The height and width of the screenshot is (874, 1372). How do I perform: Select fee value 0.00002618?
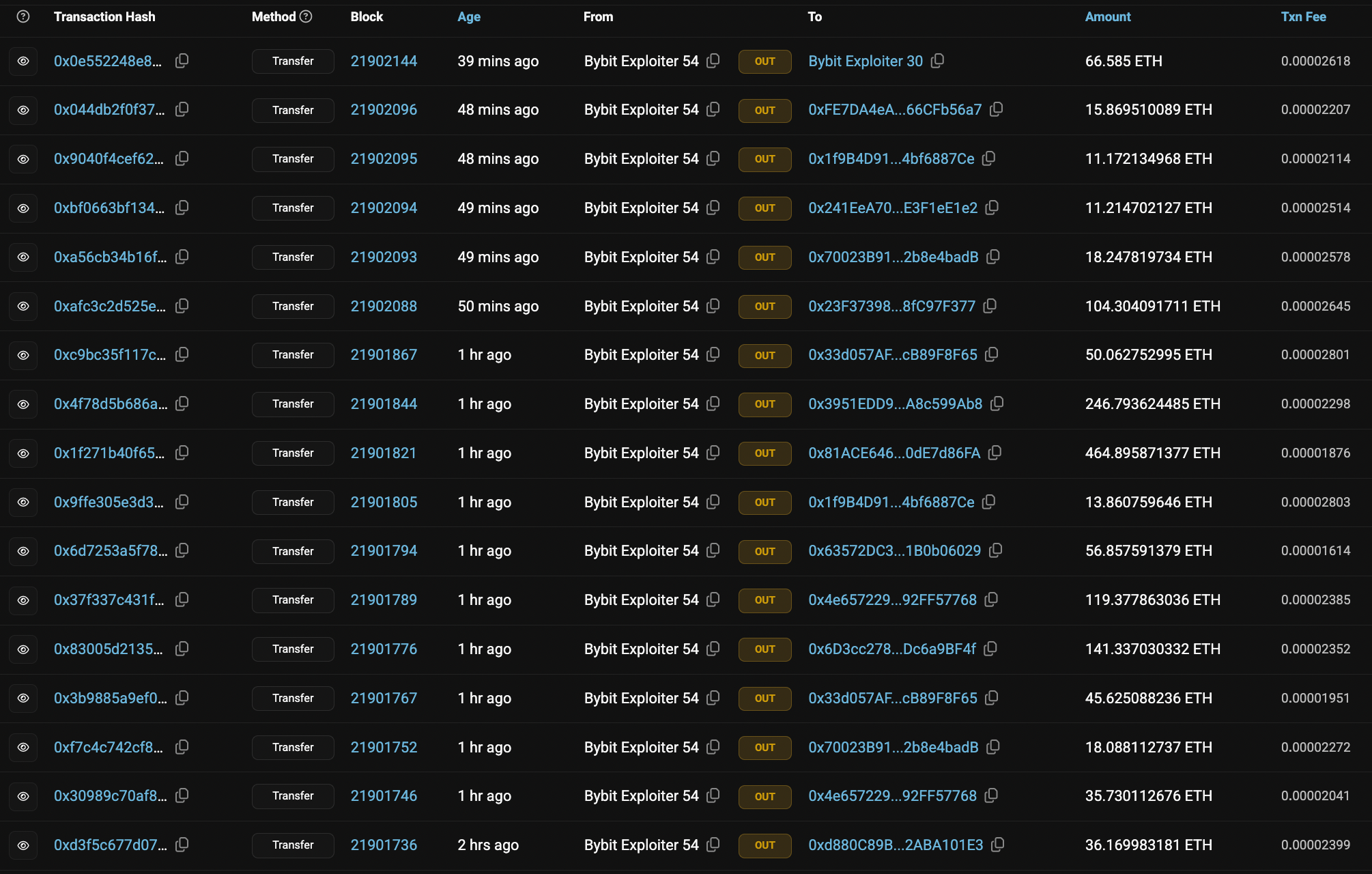click(x=1315, y=61)
